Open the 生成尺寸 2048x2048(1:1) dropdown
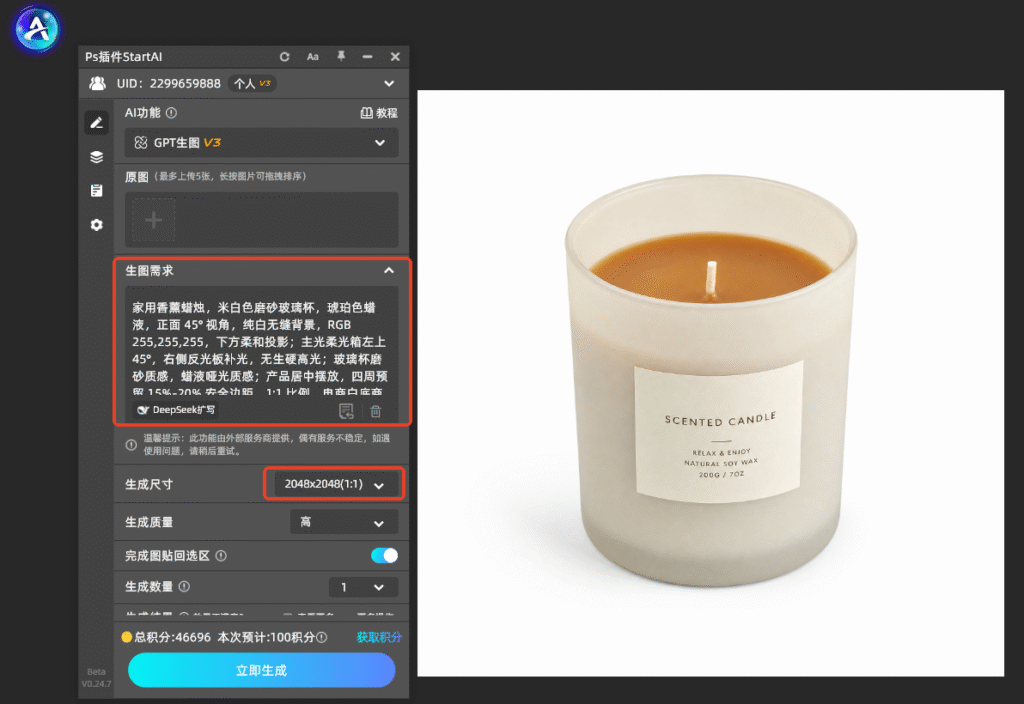This screenshot has height=704, width=1024. click(334, 484)
